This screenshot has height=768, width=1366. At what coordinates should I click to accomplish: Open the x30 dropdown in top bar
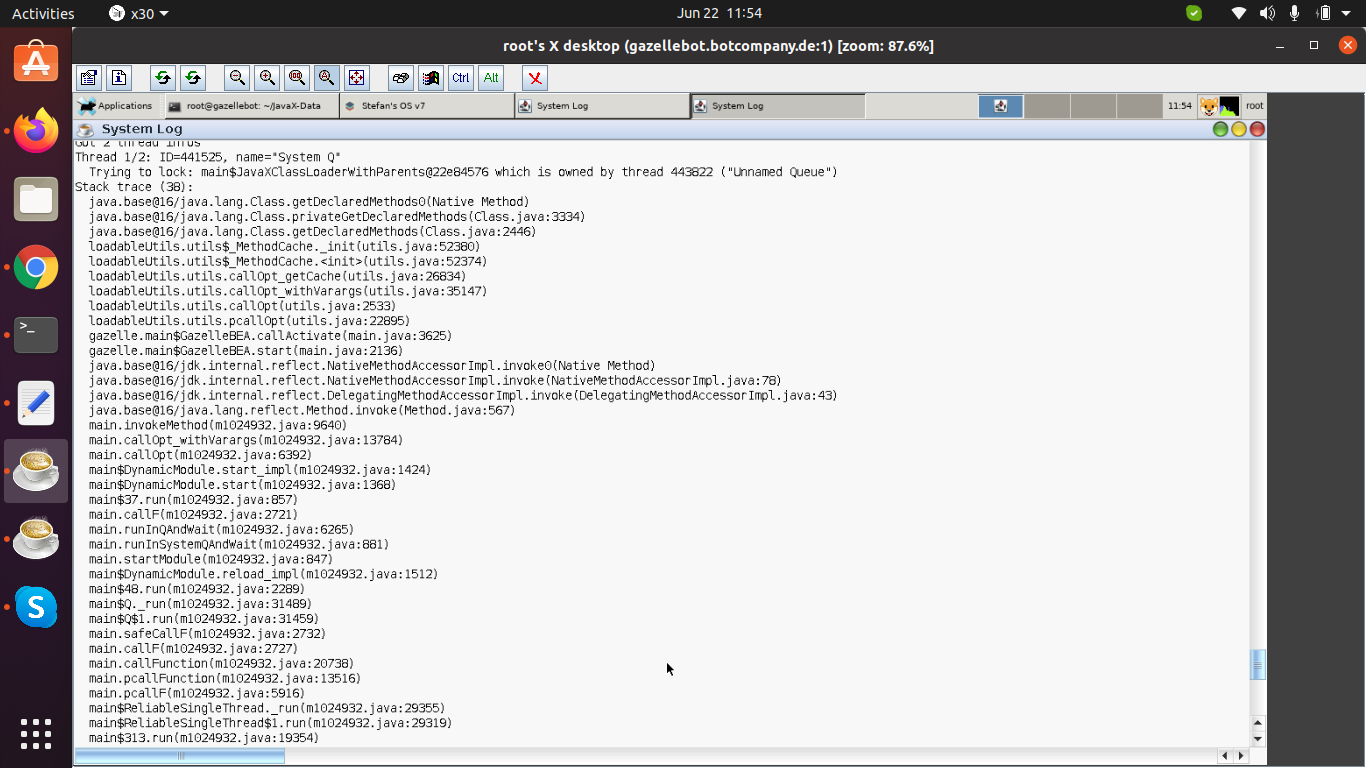click(138, 13)
